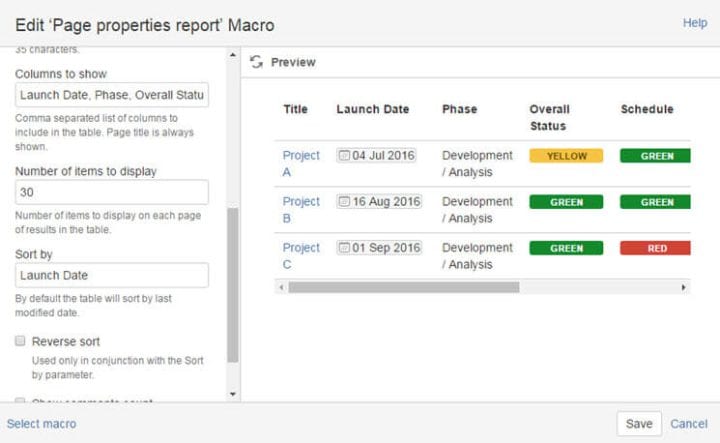
Task: Open the Project C link
Action: tap(301, 255)
